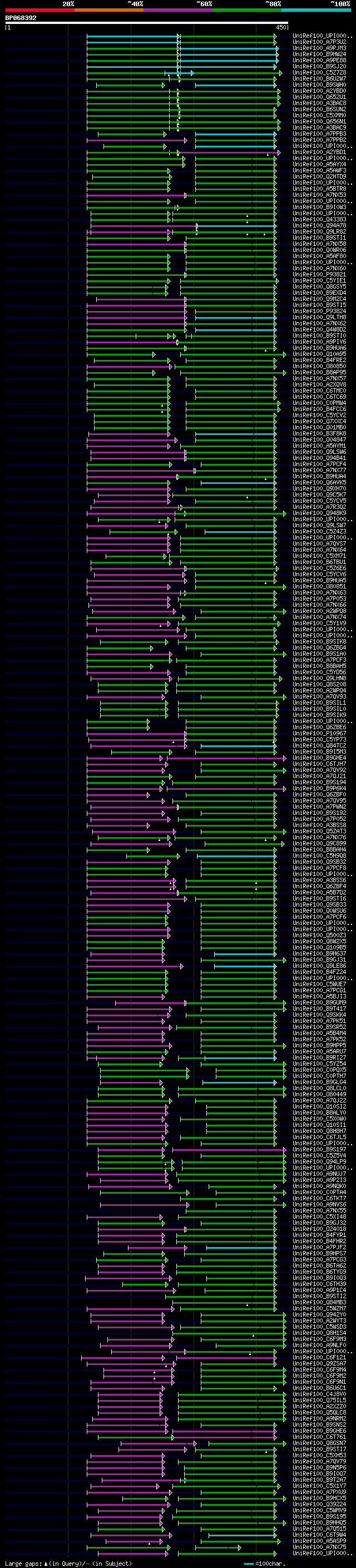Select the UniRef100_Q9LTH8 label
Screen dimensions: 356x1568
[319, 317]
